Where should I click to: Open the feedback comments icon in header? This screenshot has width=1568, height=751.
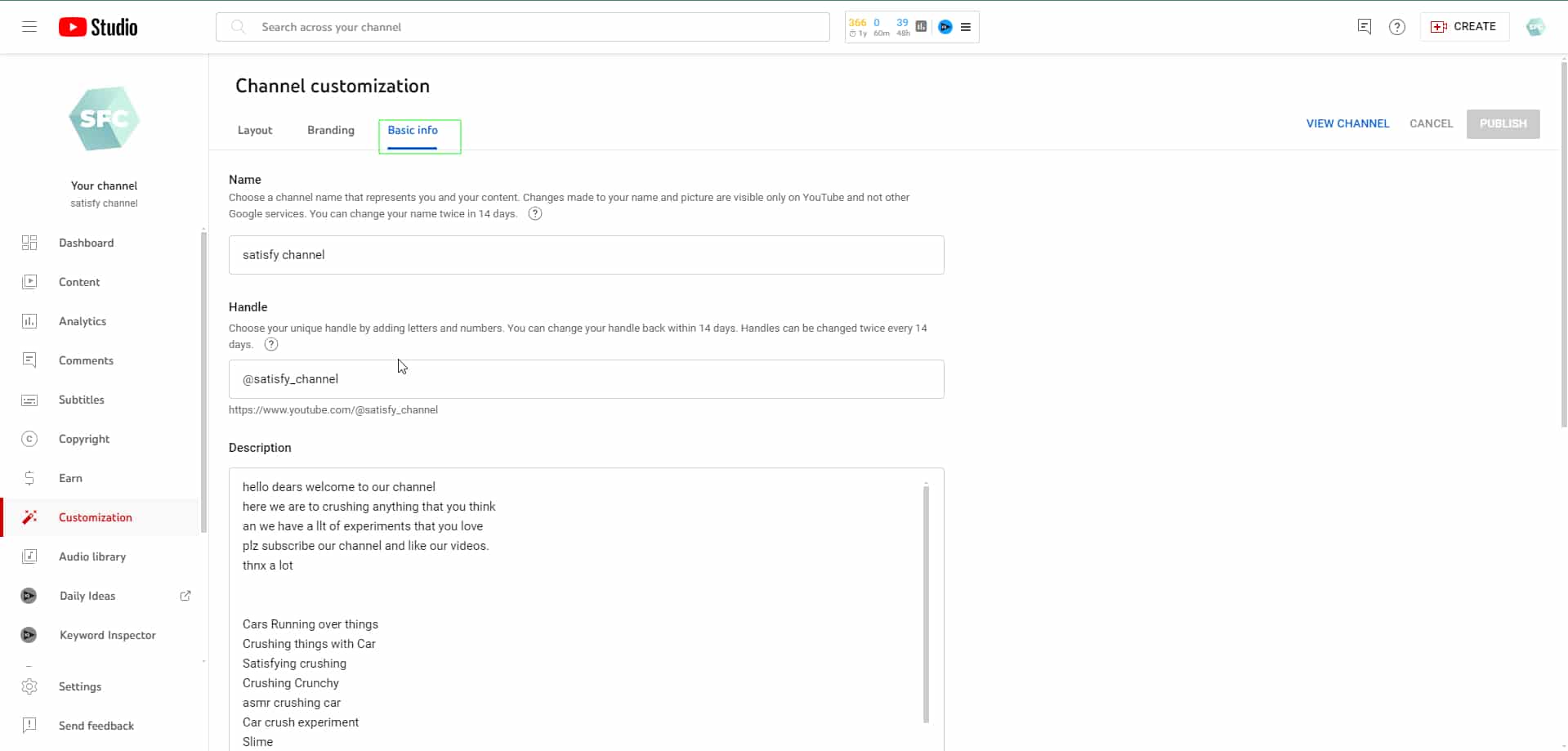click(1364, 27)
